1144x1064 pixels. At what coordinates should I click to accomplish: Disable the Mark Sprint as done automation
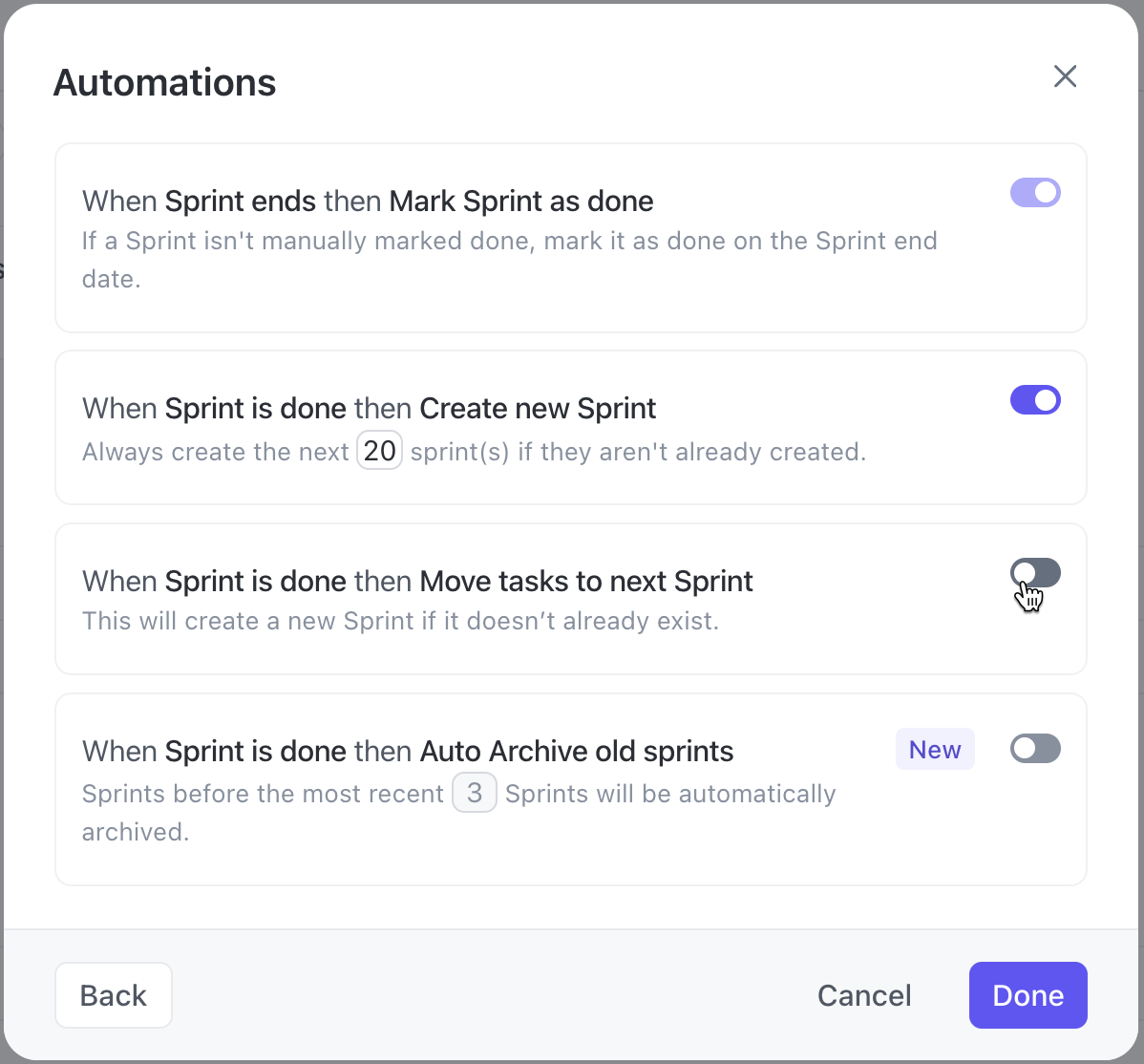[1035, 193]
